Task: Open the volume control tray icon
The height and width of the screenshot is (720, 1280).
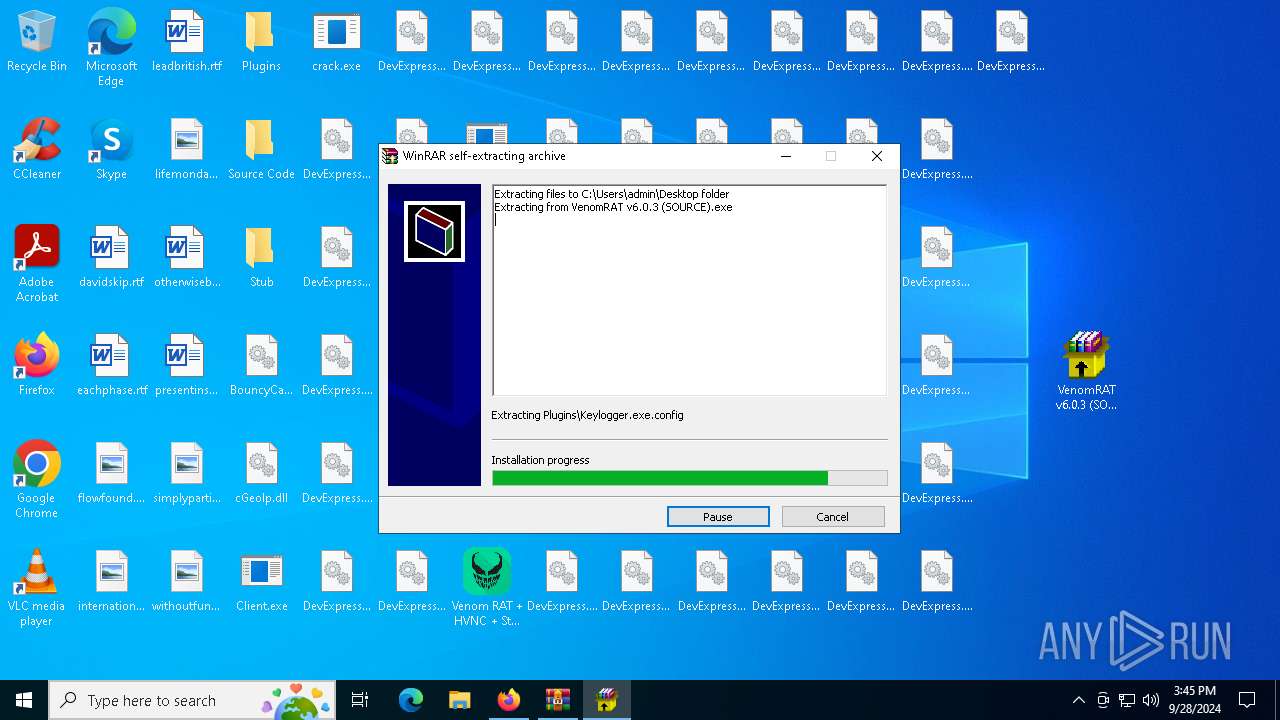Action: [1151, 700]
